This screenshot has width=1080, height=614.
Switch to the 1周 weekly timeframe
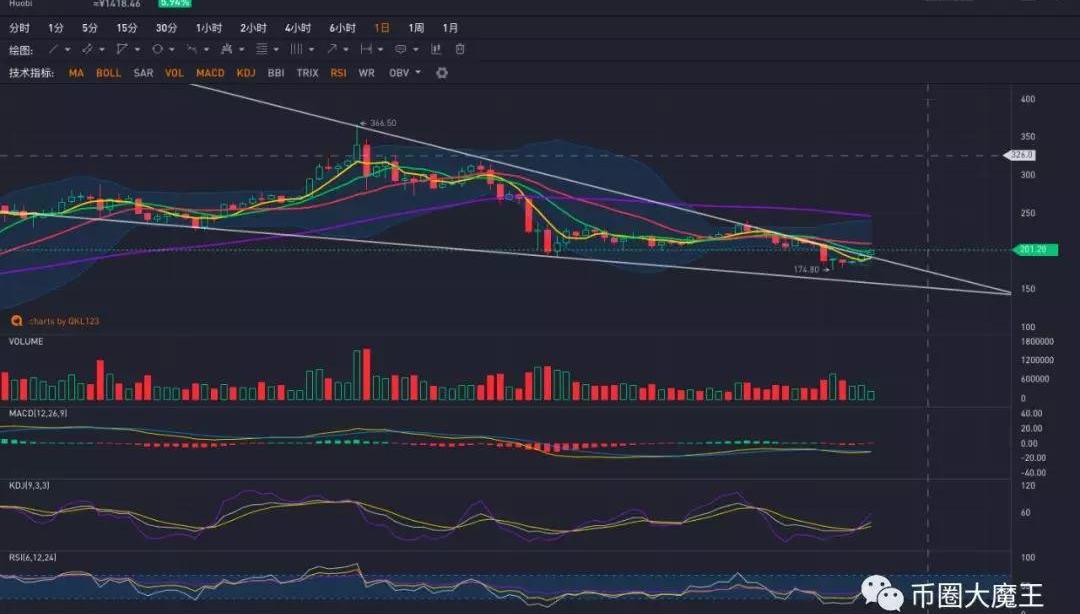pos(416,28)
